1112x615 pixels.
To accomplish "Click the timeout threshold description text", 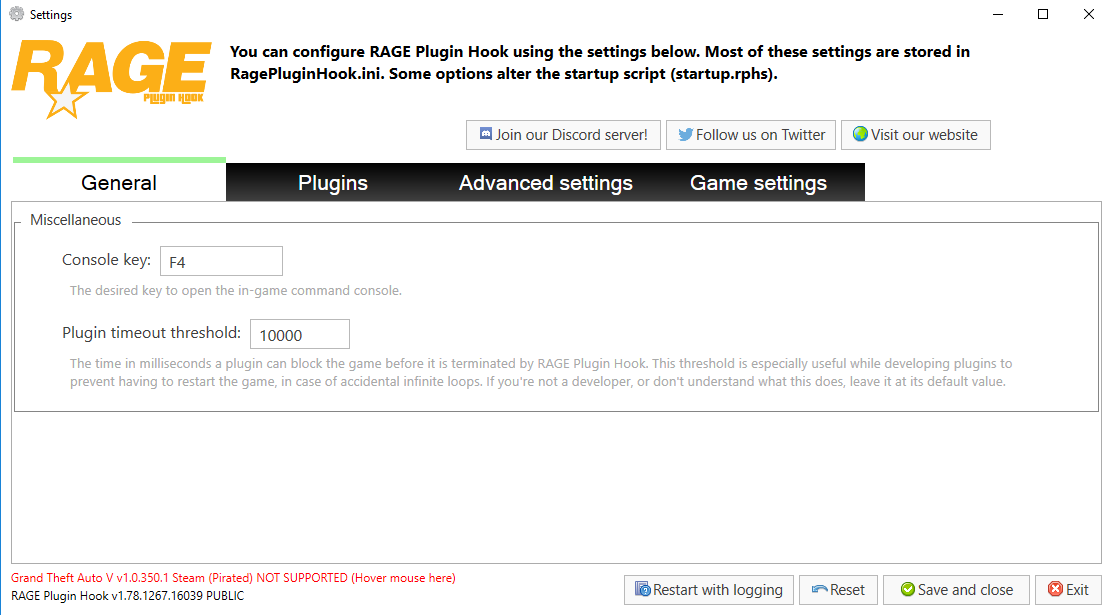I will point(541,372).
